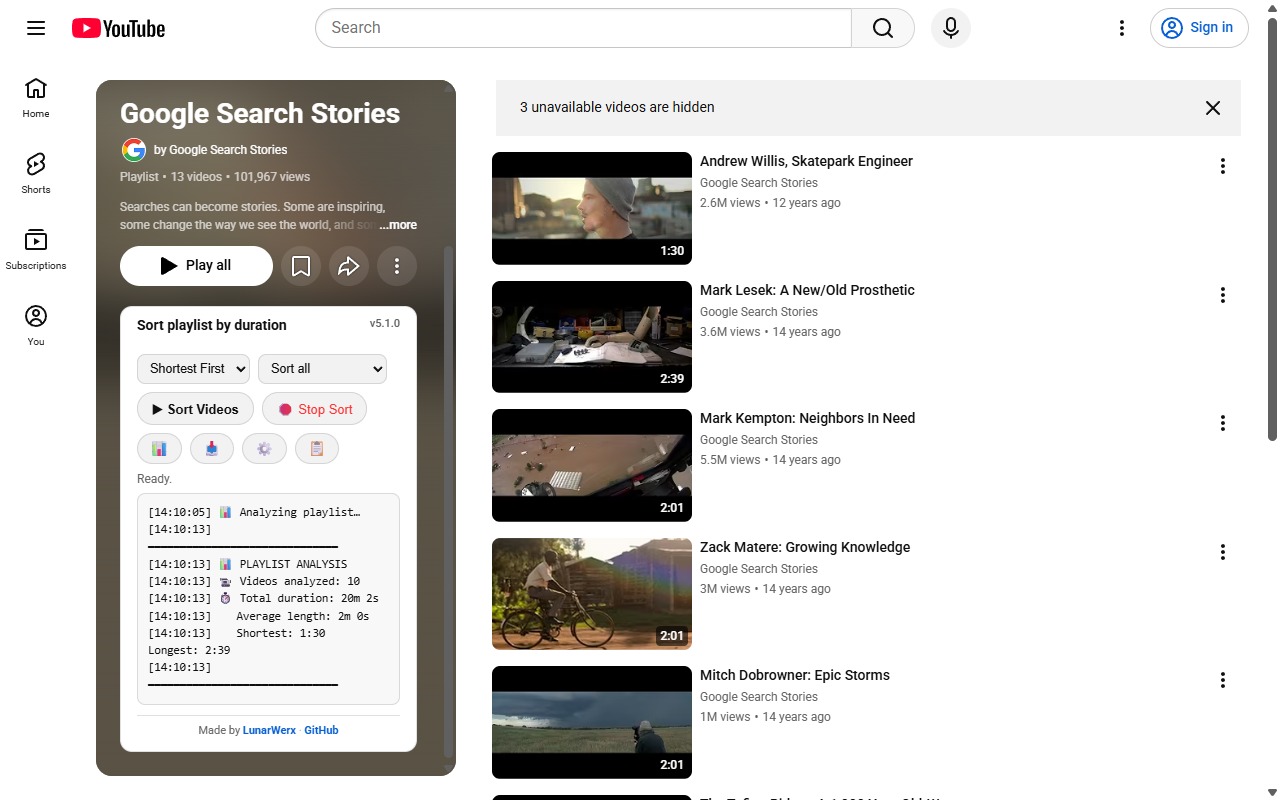Open video title Zack Matere: Growing Knowledge
This screenshot has width=1280, height=800.
coord(805,547)
